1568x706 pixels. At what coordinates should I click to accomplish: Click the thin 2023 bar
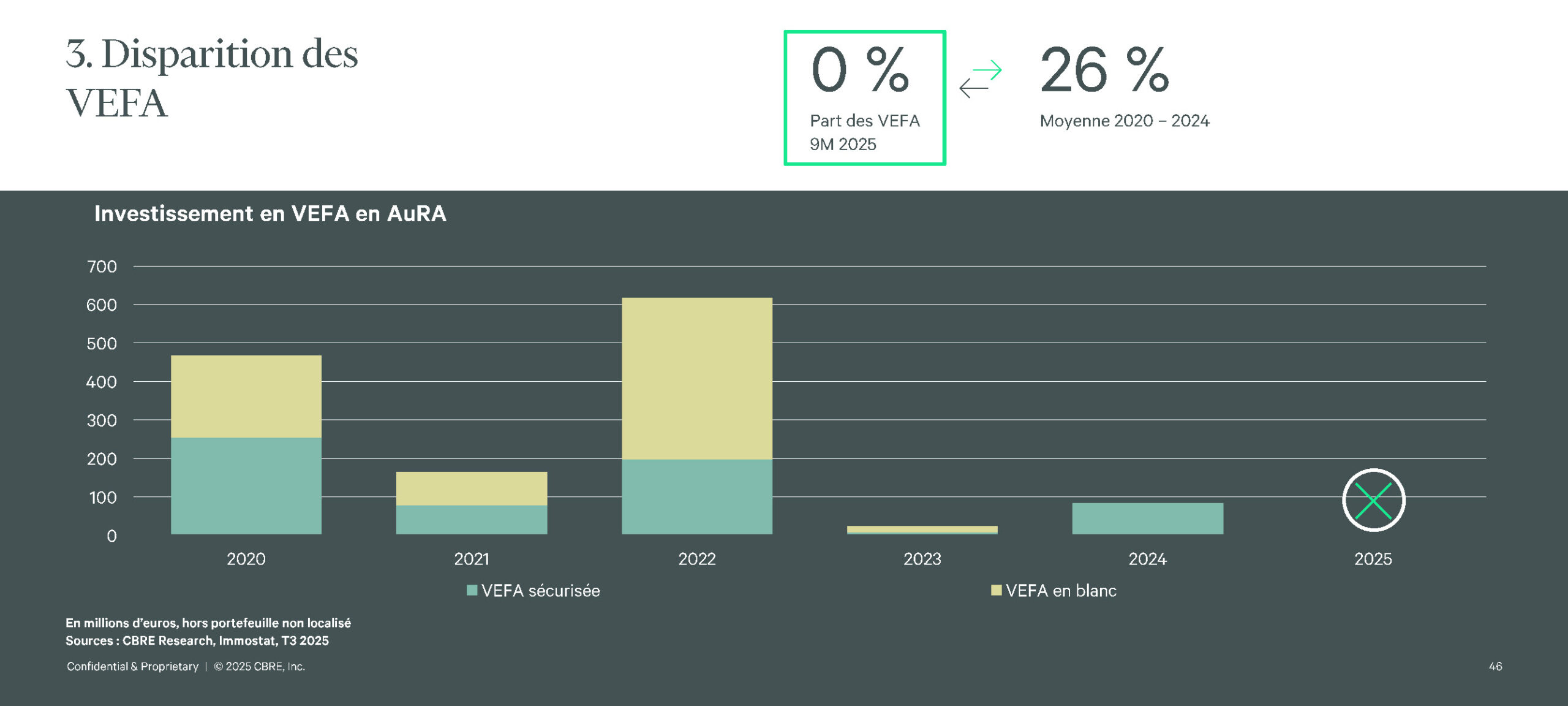922,529
